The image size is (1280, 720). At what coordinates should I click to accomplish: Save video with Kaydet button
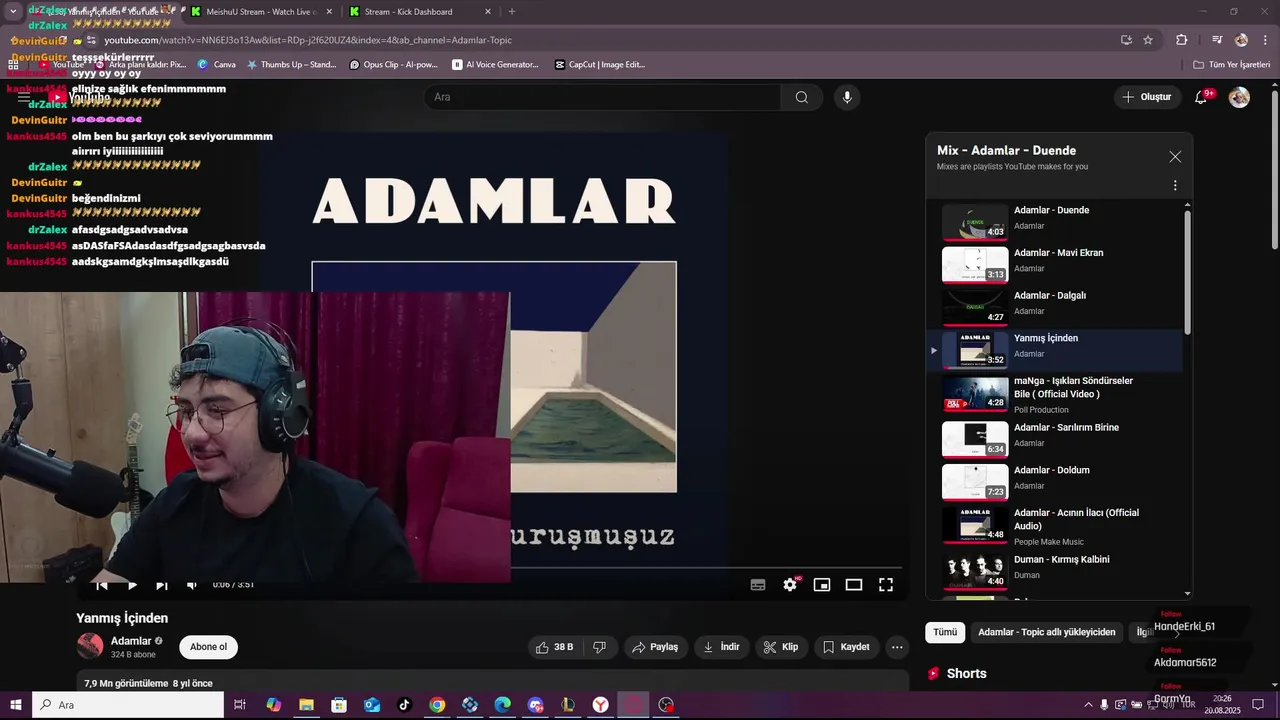coord(846,647)
